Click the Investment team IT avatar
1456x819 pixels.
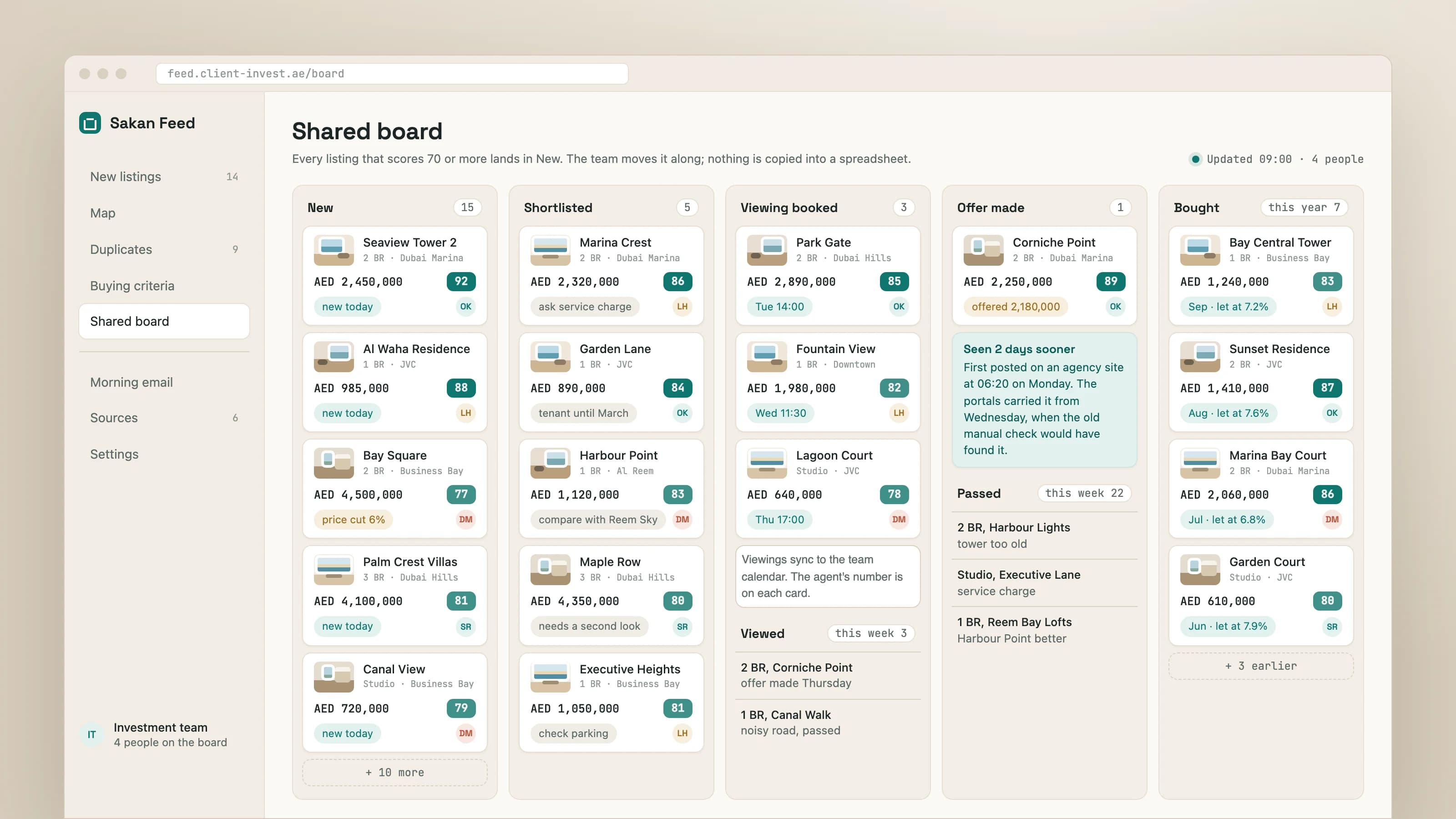[x=91, y=734]
